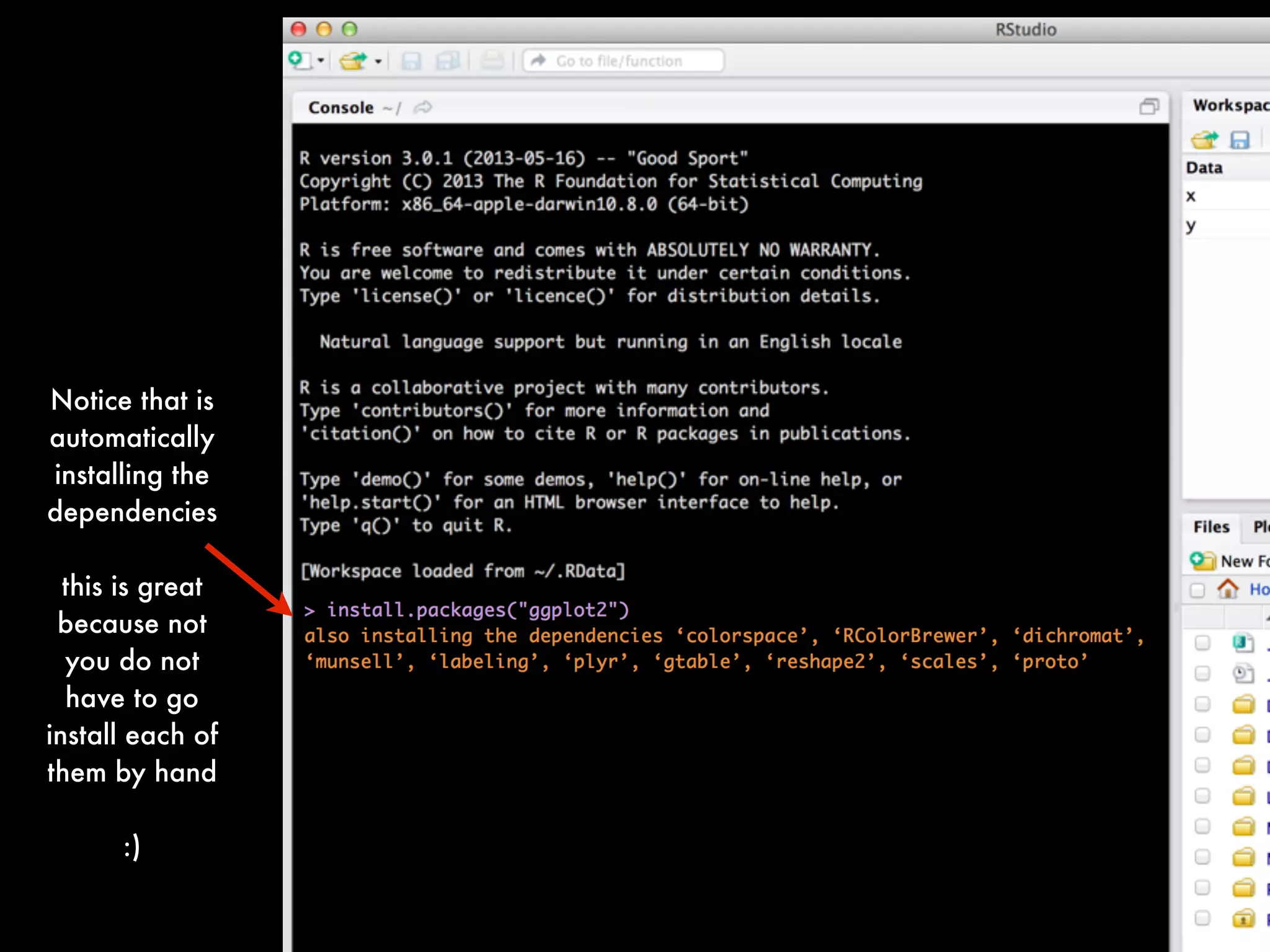Click the Home link in the Files breadcrumb

[1259, 589]
